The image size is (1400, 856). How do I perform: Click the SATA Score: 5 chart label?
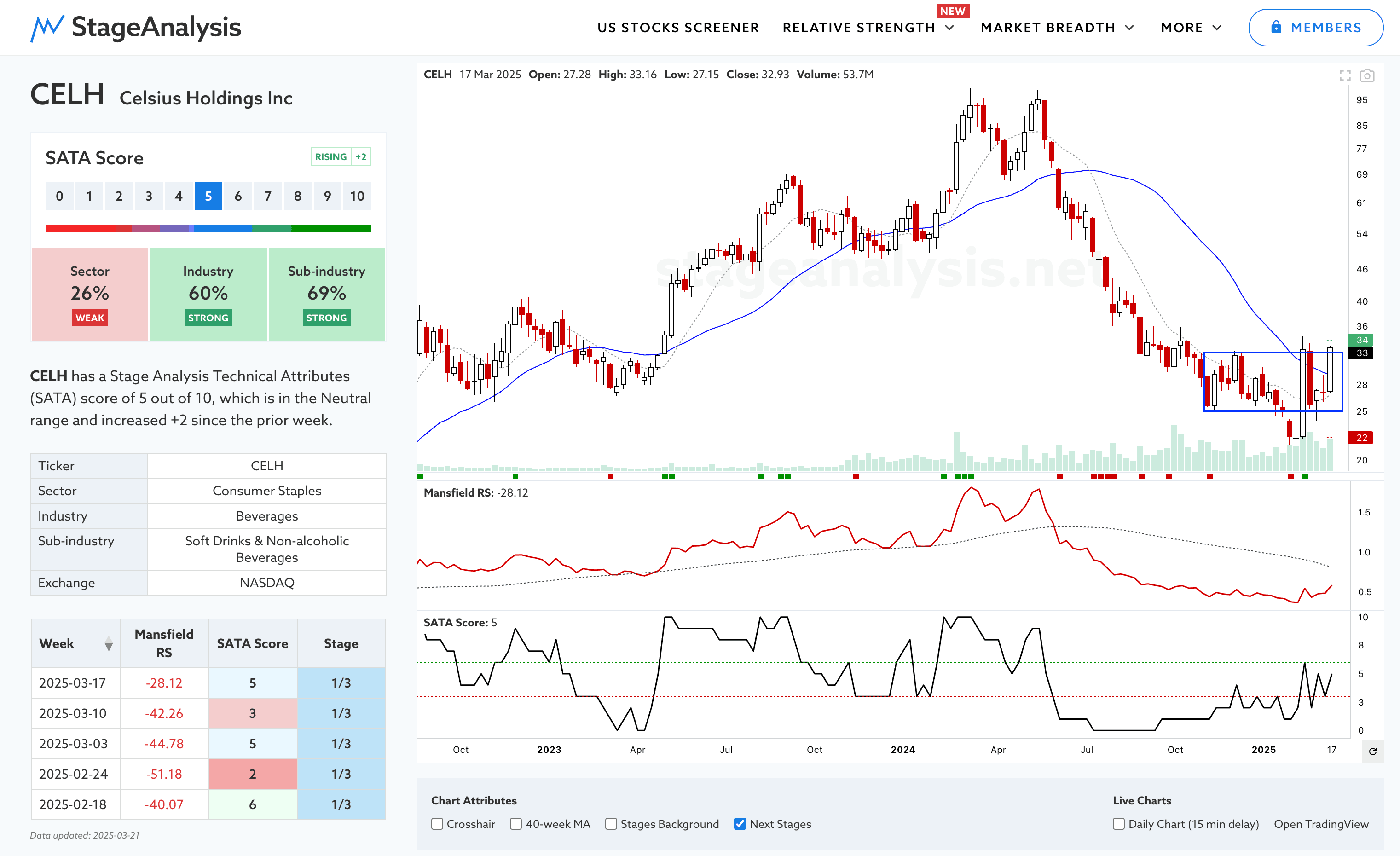(460, 623)
